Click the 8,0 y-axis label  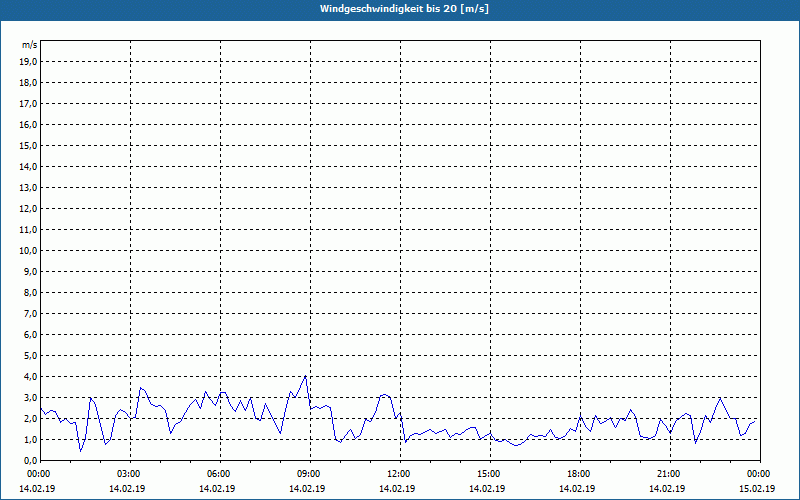click(x=30, y=292)
